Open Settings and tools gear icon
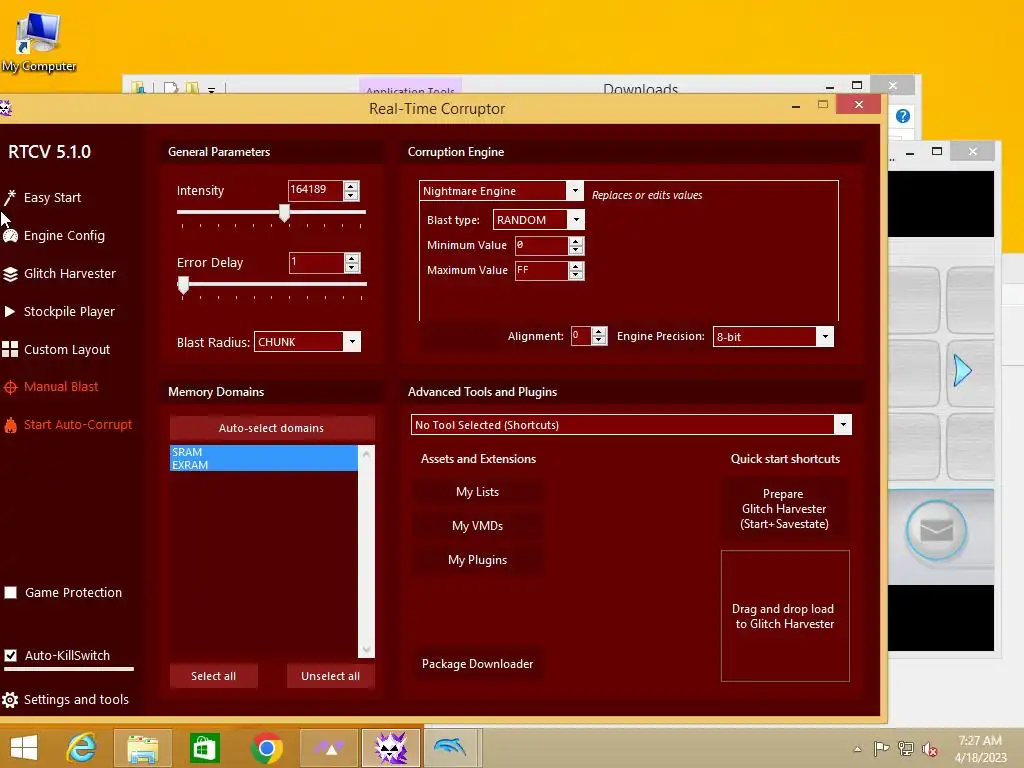Image resolution: width=1024 pixels, height=768 pixels. click(x=10, y=700)
